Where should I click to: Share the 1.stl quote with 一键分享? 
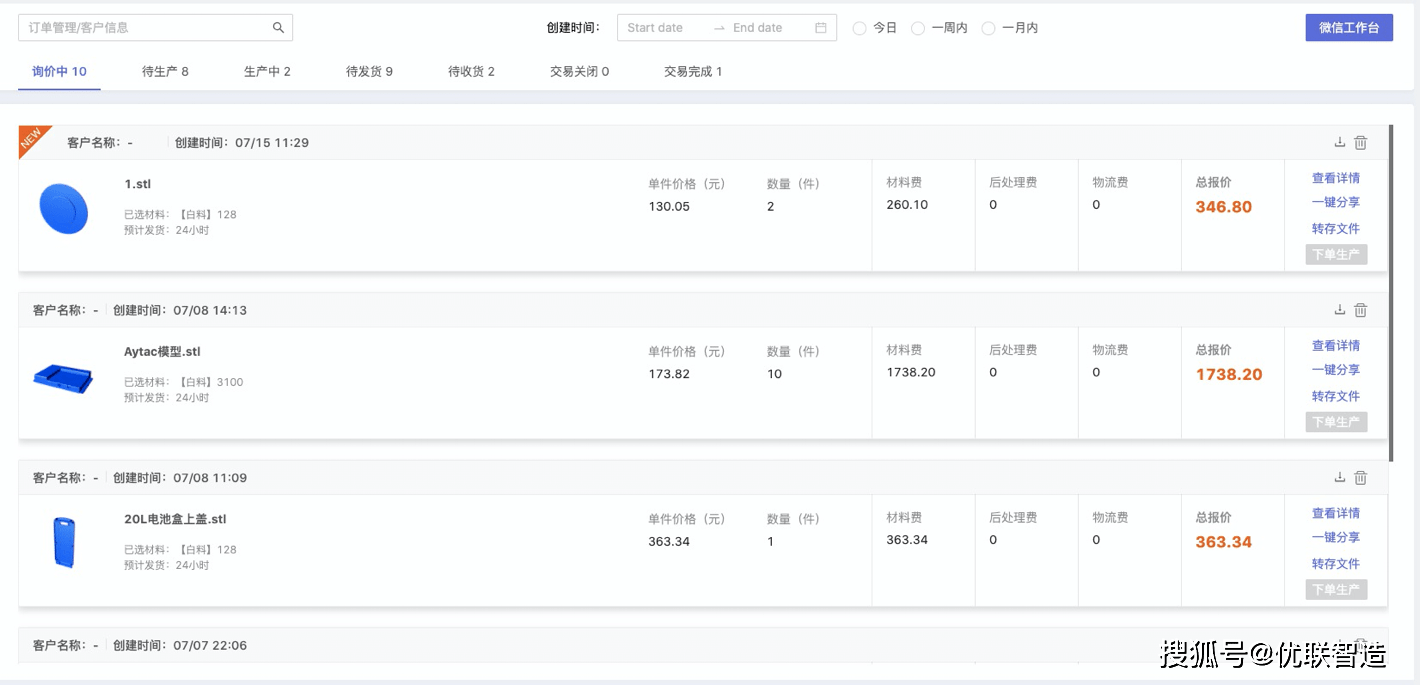1336,202
